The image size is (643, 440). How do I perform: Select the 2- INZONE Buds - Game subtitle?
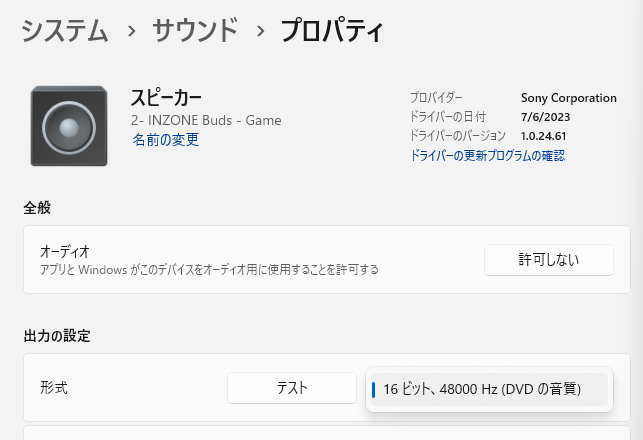coord(206,120)
